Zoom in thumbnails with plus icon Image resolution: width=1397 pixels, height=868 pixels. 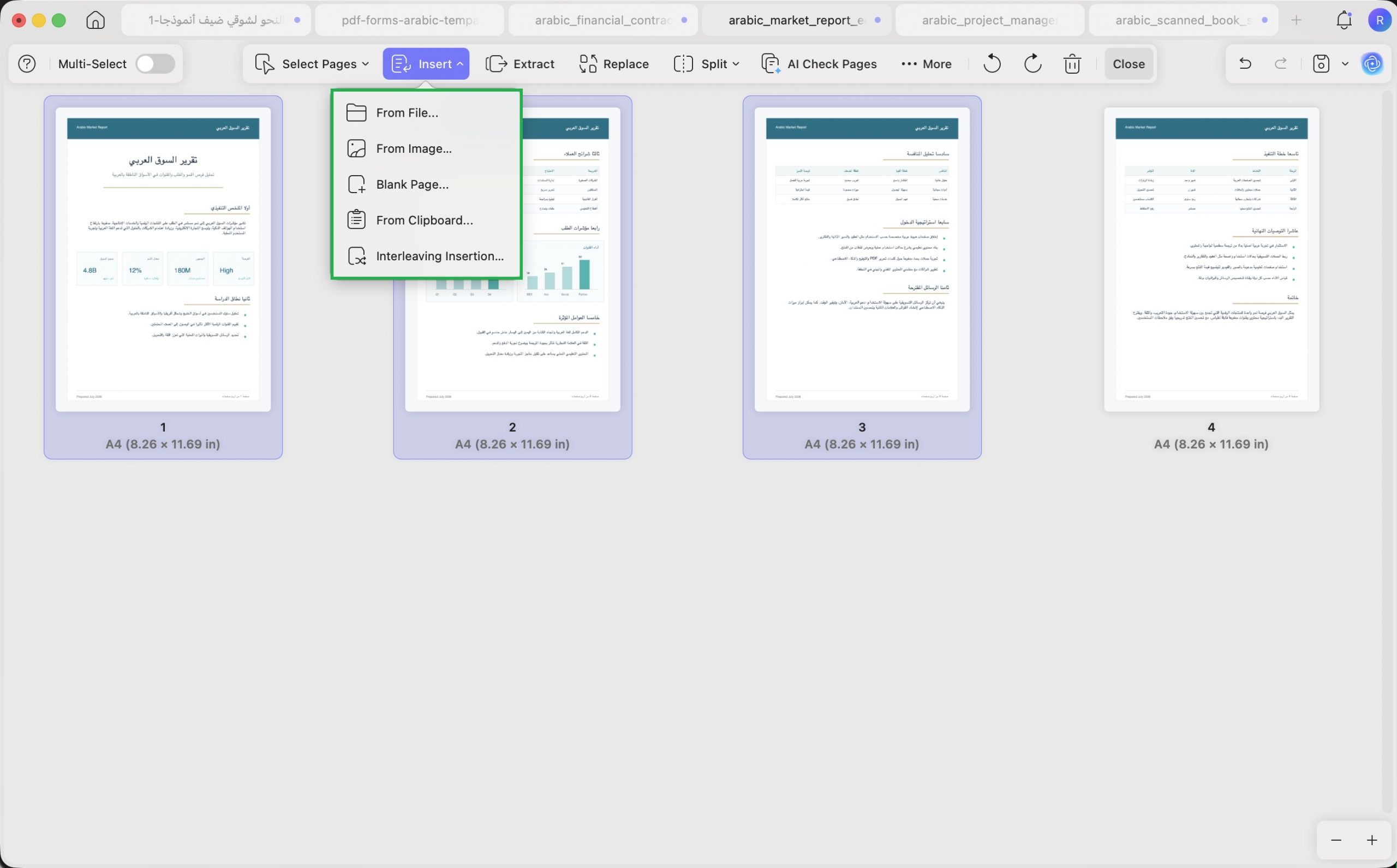(1372, 840)
